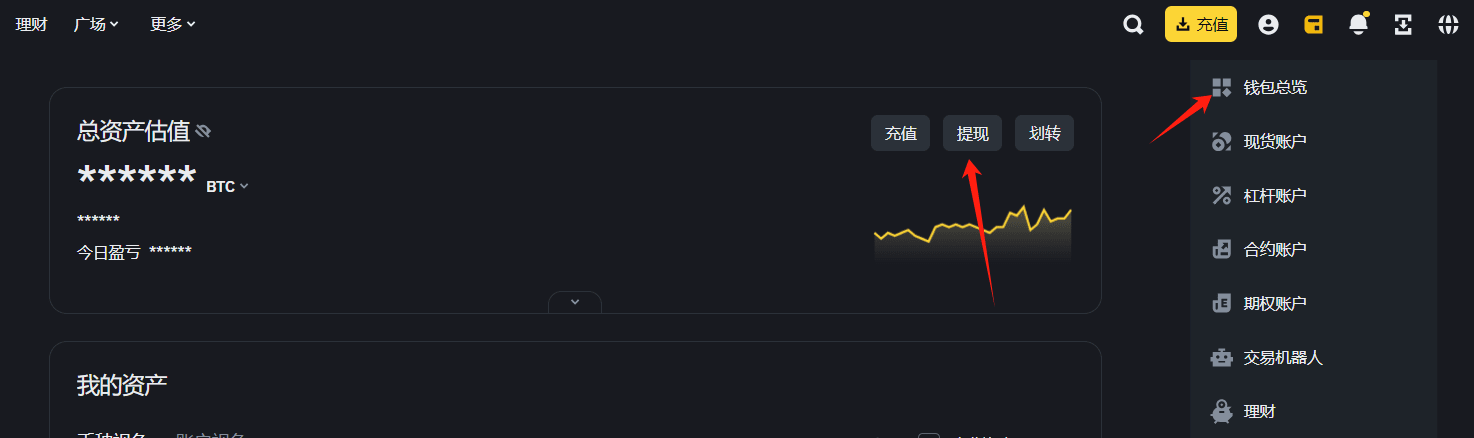The width and height of the screenshot is (1474, 438).
Task: Click the 杠杆账户 percent icon
Action: [1221, 195]
